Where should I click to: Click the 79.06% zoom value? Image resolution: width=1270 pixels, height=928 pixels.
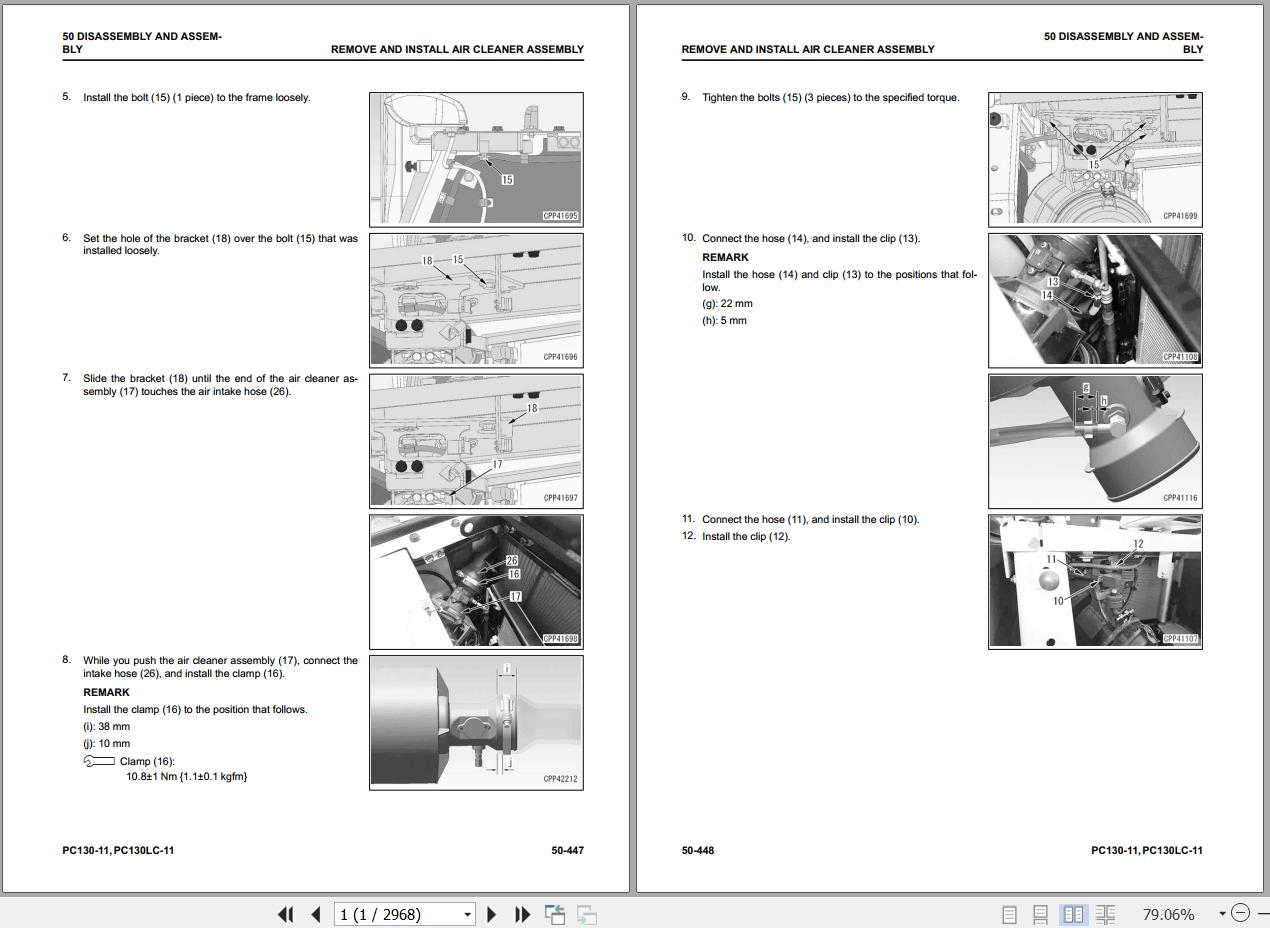[1168, 914]
